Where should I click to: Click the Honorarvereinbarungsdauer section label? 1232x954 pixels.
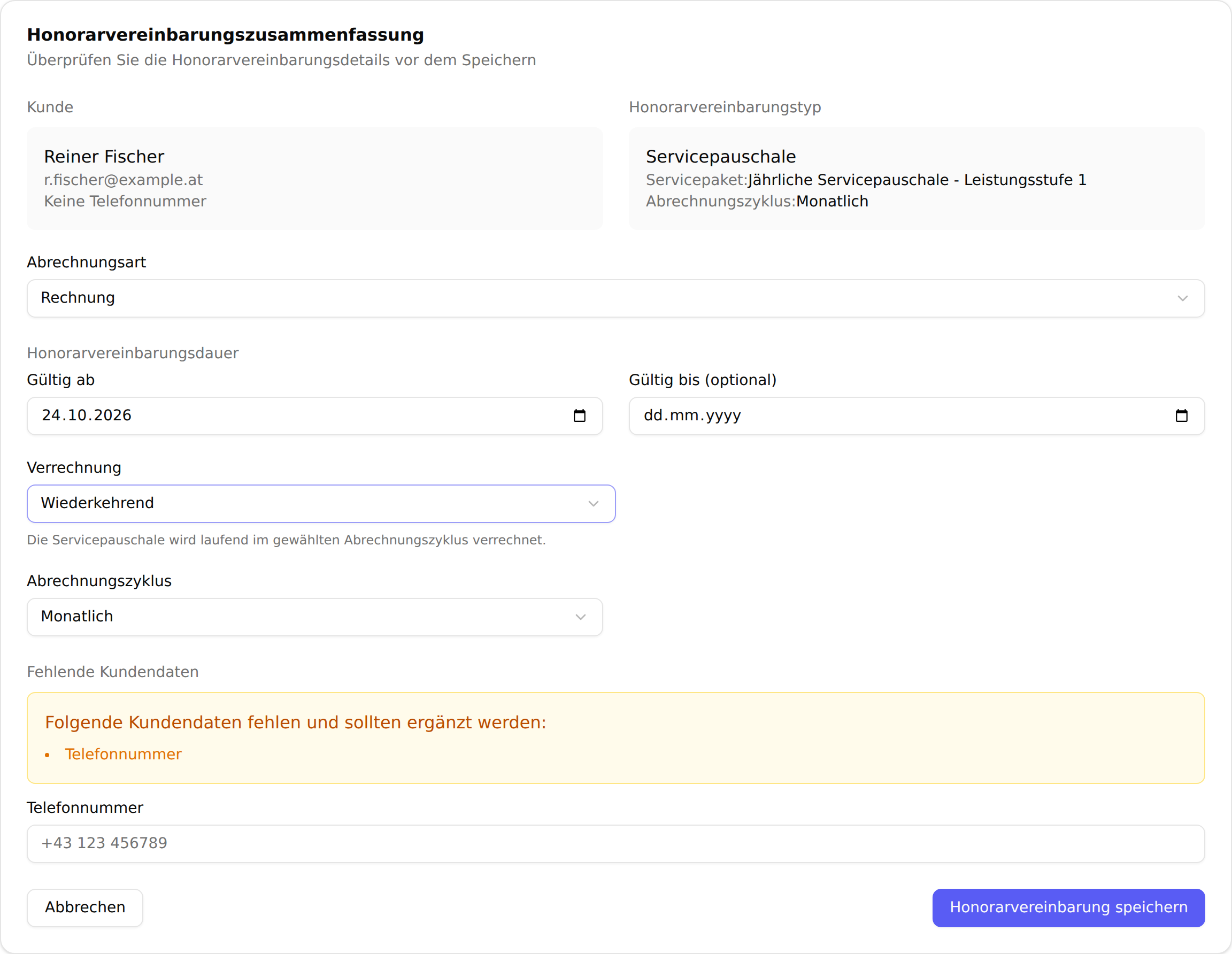point(133,353)
